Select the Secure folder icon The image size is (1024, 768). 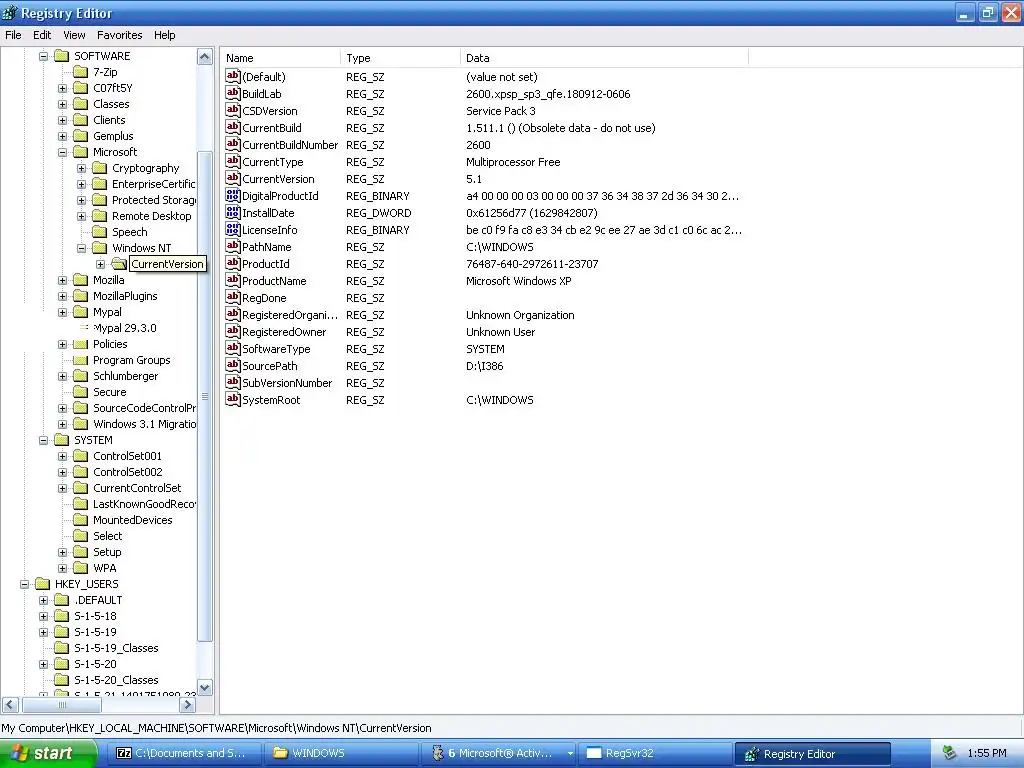click(80, 392)
